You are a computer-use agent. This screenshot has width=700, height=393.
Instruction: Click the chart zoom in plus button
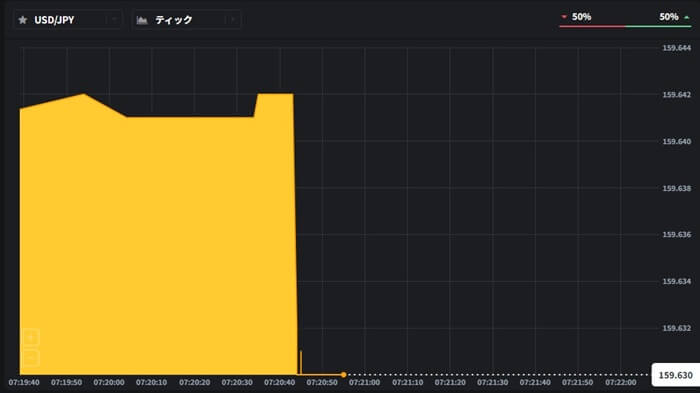pos(30,337)
